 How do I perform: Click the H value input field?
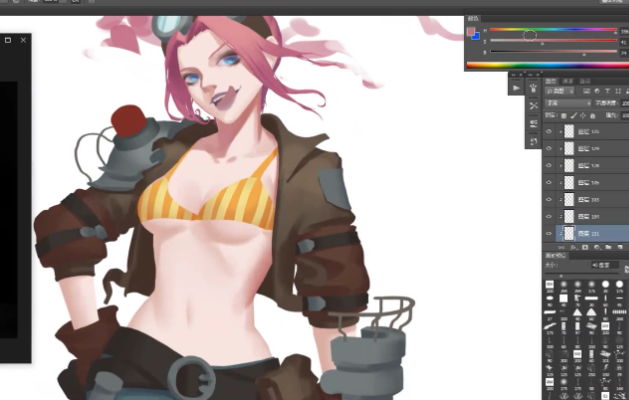pos(624,31)
